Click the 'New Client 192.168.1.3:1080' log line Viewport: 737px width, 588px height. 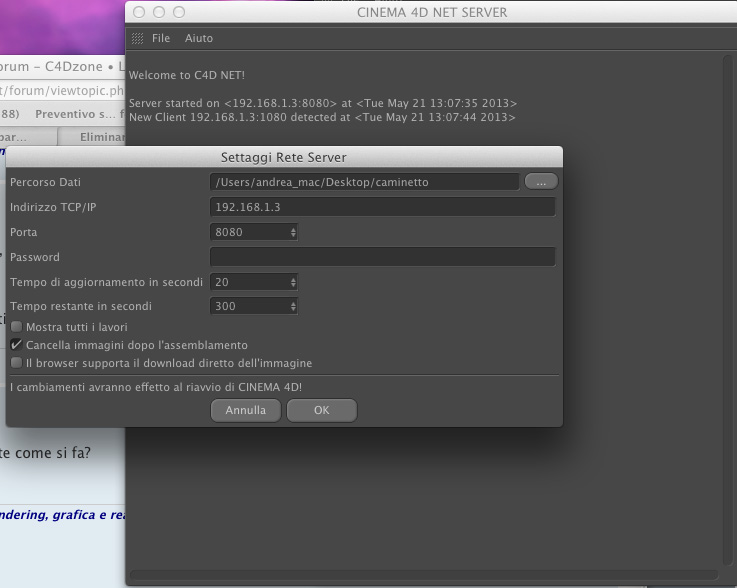(322, 117)
